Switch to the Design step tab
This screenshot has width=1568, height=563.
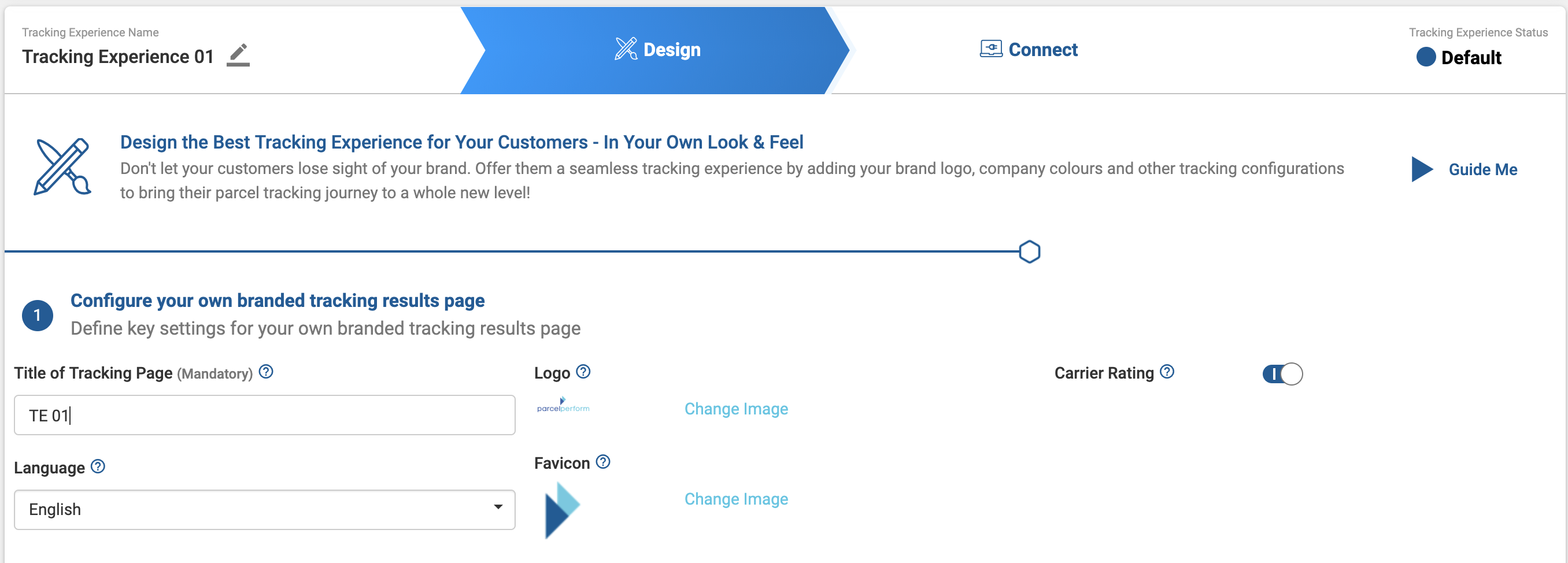tap(657, 50)
